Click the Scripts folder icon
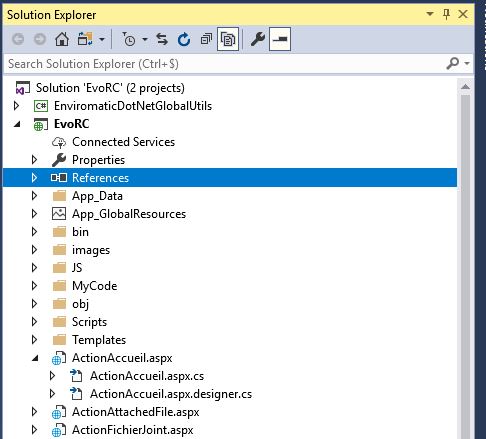The width and height of the screenshot is (486, 439). click(x=59, y=322)
